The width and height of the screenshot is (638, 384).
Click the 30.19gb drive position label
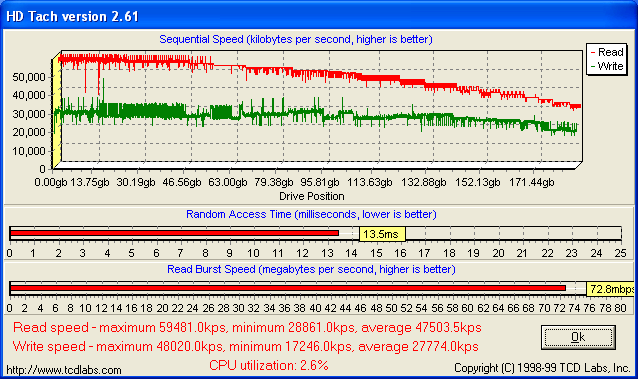pos(136,182)
